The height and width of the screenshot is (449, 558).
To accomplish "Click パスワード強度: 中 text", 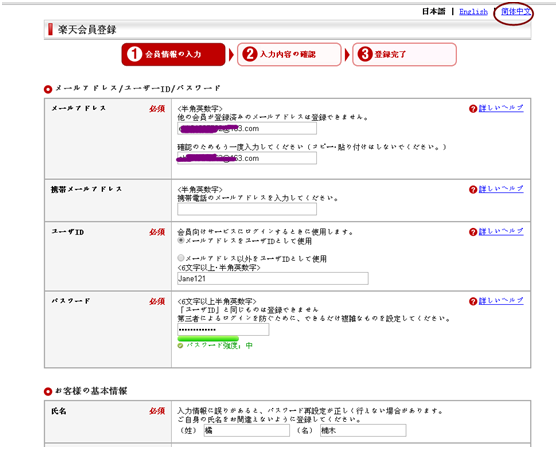I will click(220, 345).
